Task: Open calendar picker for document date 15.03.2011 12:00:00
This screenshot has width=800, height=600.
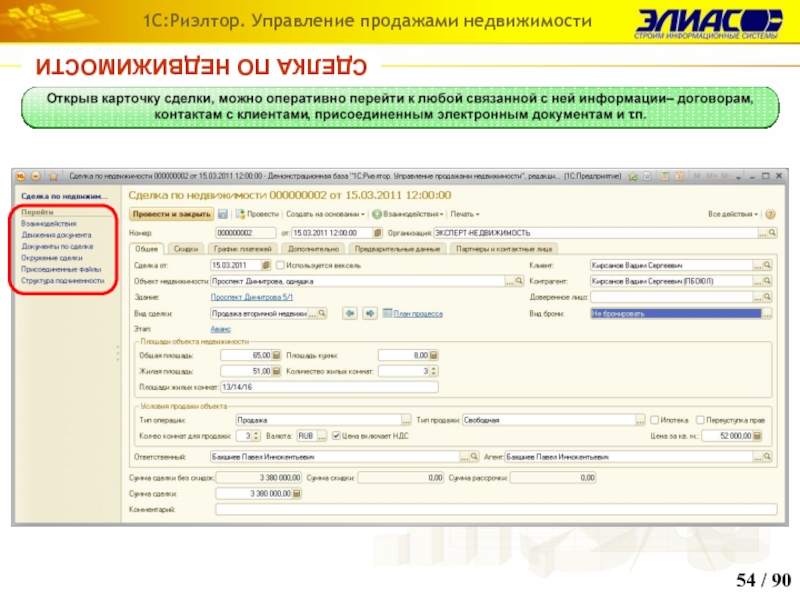Action: coord(378,233)
